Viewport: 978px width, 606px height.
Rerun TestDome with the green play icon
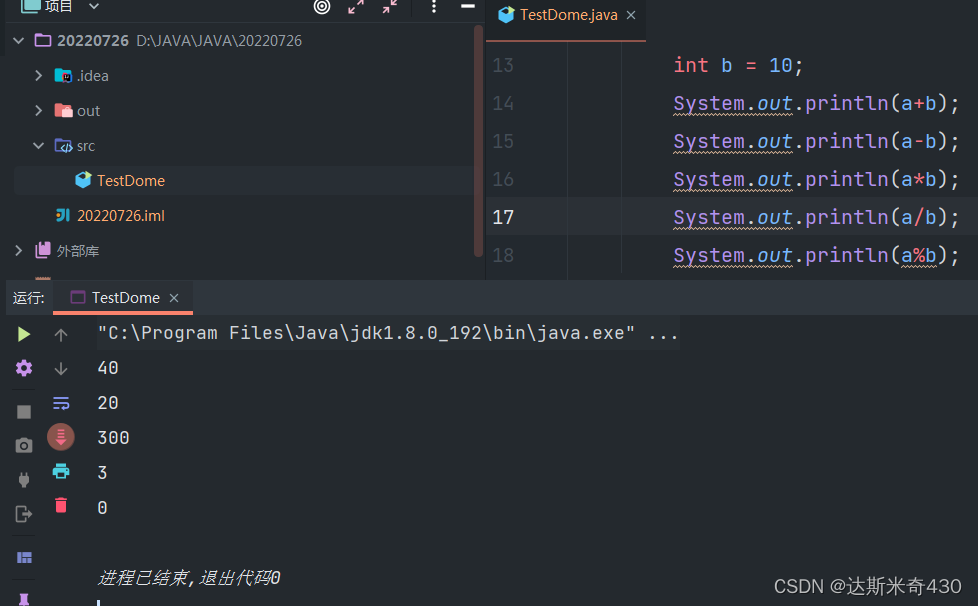coord(24,334)
